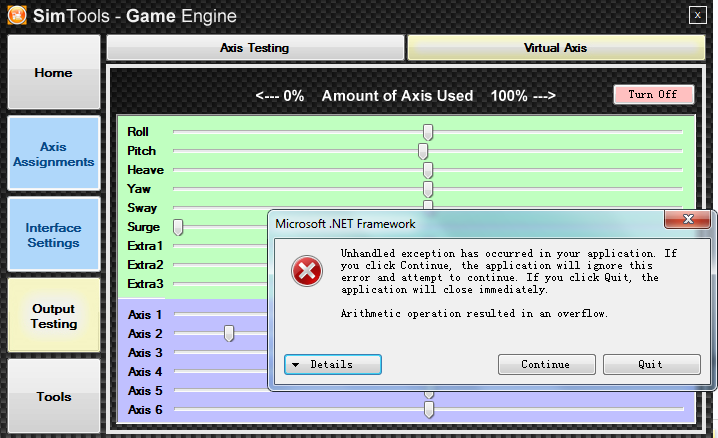Click the 'Extra3' axis label
Screen dimensions: 718x438
pyautogui.click(x=145, y=284)
